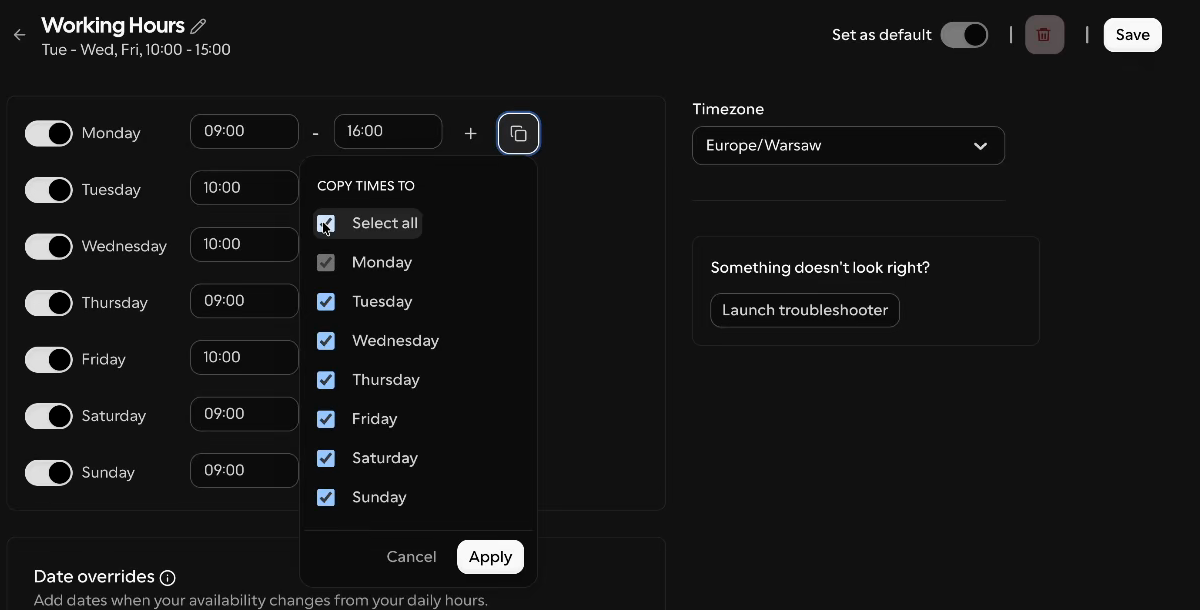Apply the copied times
Screen dimensions: 1200x610
(490, 557)
